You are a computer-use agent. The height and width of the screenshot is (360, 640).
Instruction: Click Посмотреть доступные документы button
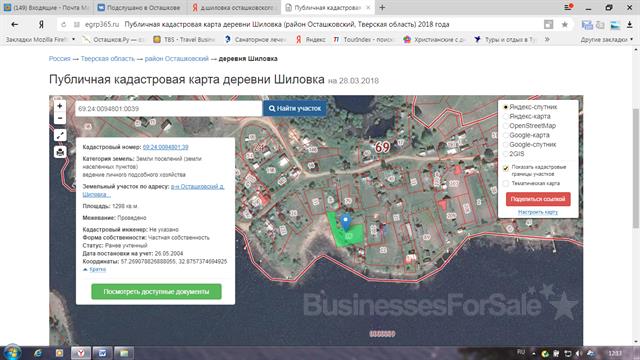[x=156, y=291]
